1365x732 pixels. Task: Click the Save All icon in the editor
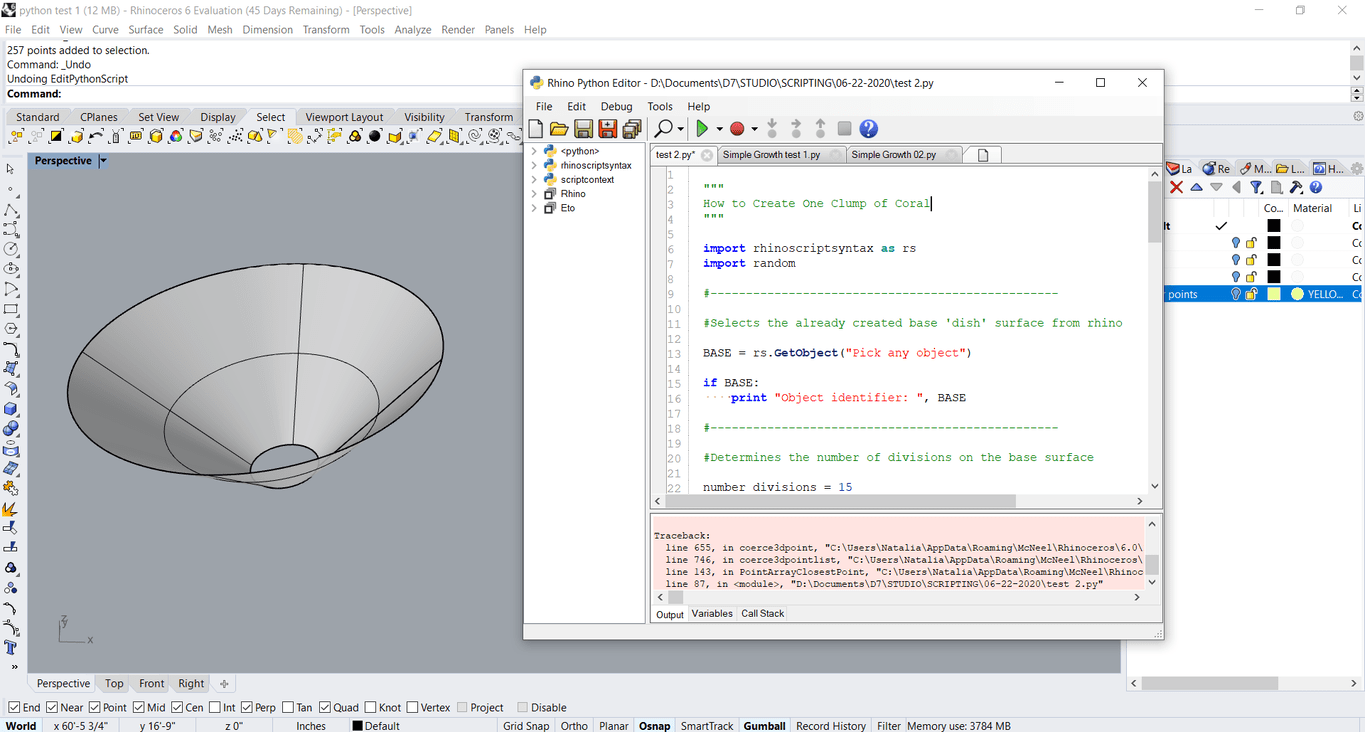(x=631, y=129)
